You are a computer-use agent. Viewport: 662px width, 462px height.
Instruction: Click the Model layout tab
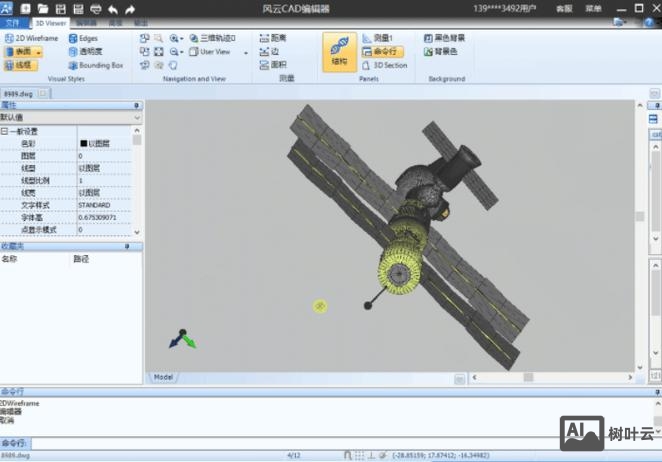[161, 377]
